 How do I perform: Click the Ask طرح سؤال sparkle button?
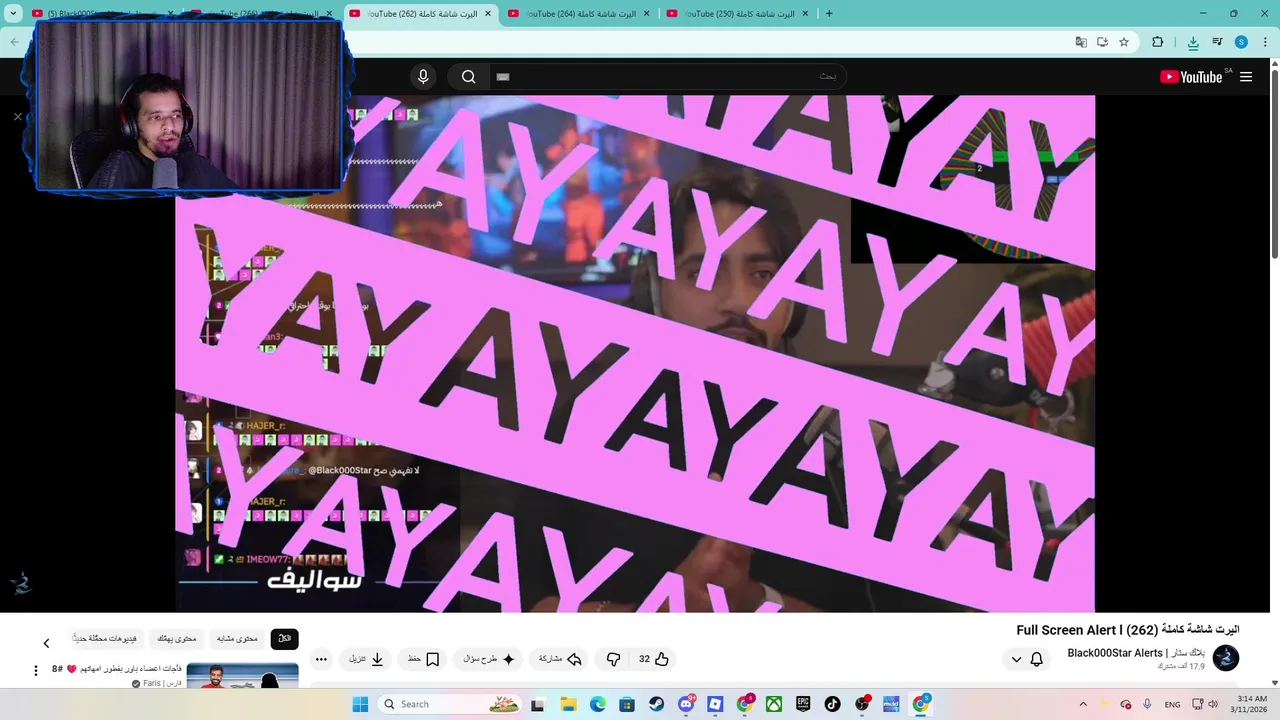point(489,659)
